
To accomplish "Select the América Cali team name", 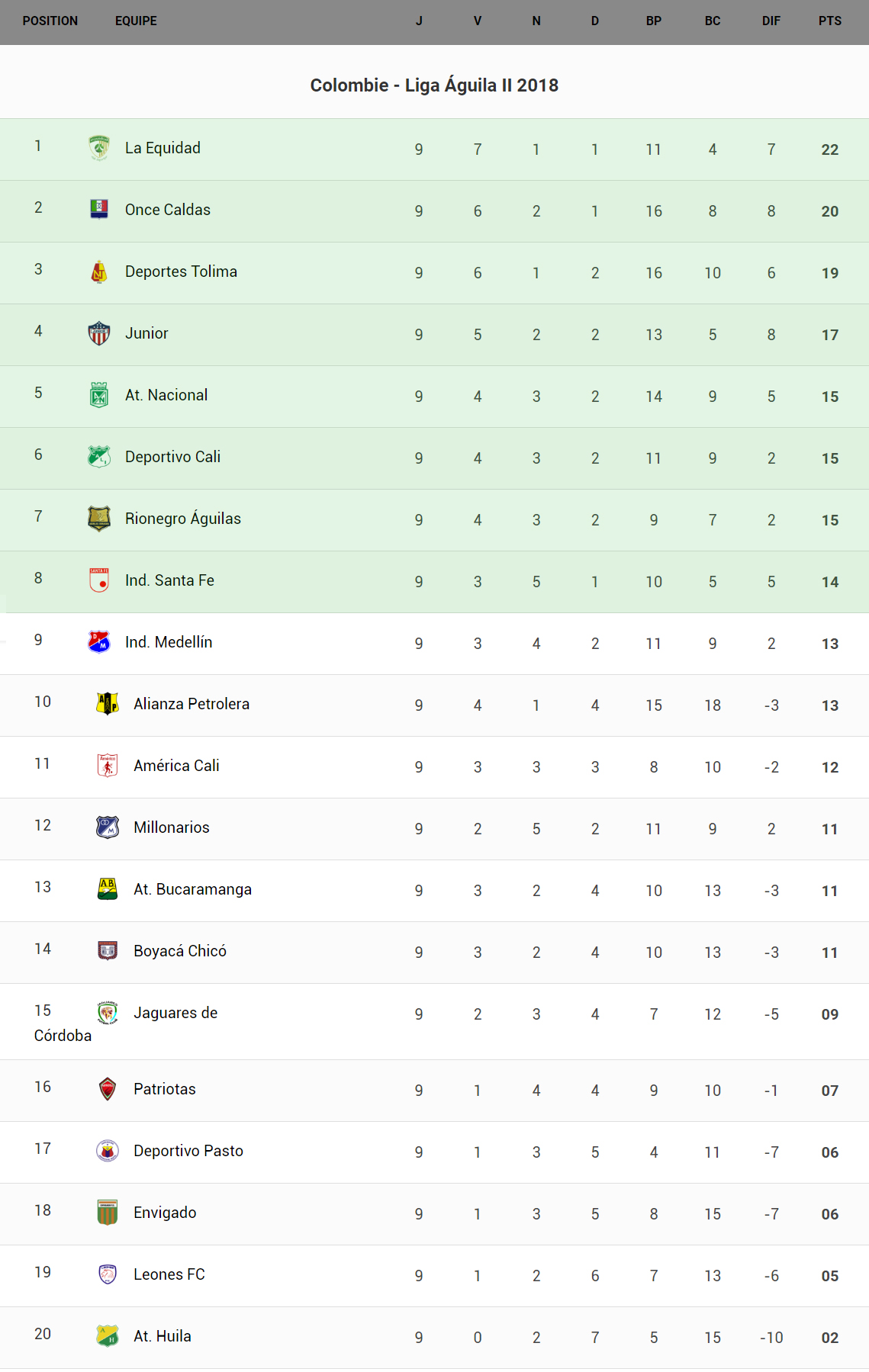I will click(176, 766).
